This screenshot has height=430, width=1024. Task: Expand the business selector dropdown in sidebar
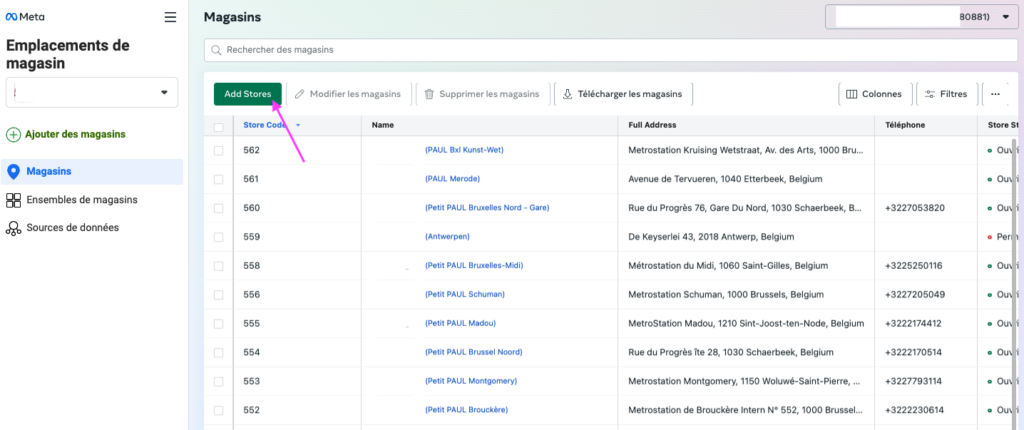click(x=91, y=93)
